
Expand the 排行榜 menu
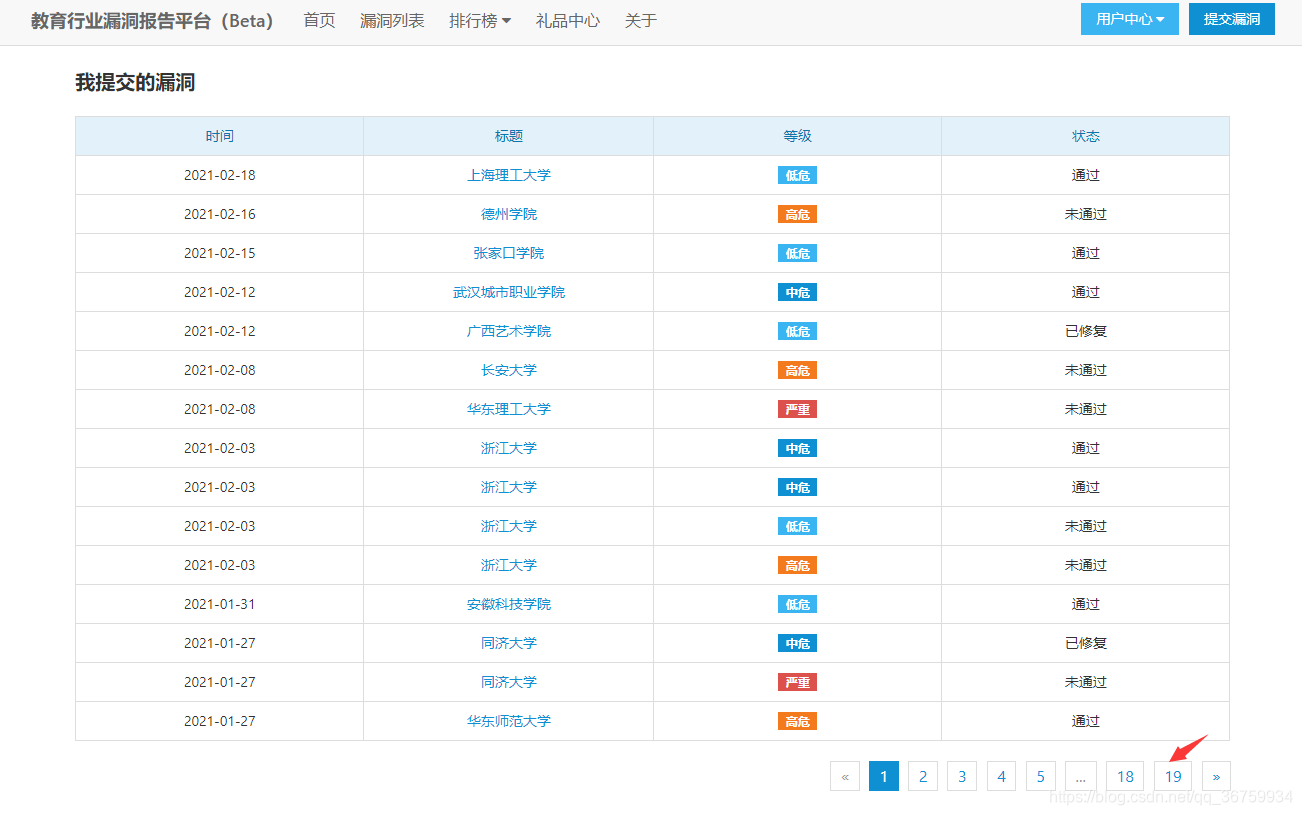coord(480,20)
